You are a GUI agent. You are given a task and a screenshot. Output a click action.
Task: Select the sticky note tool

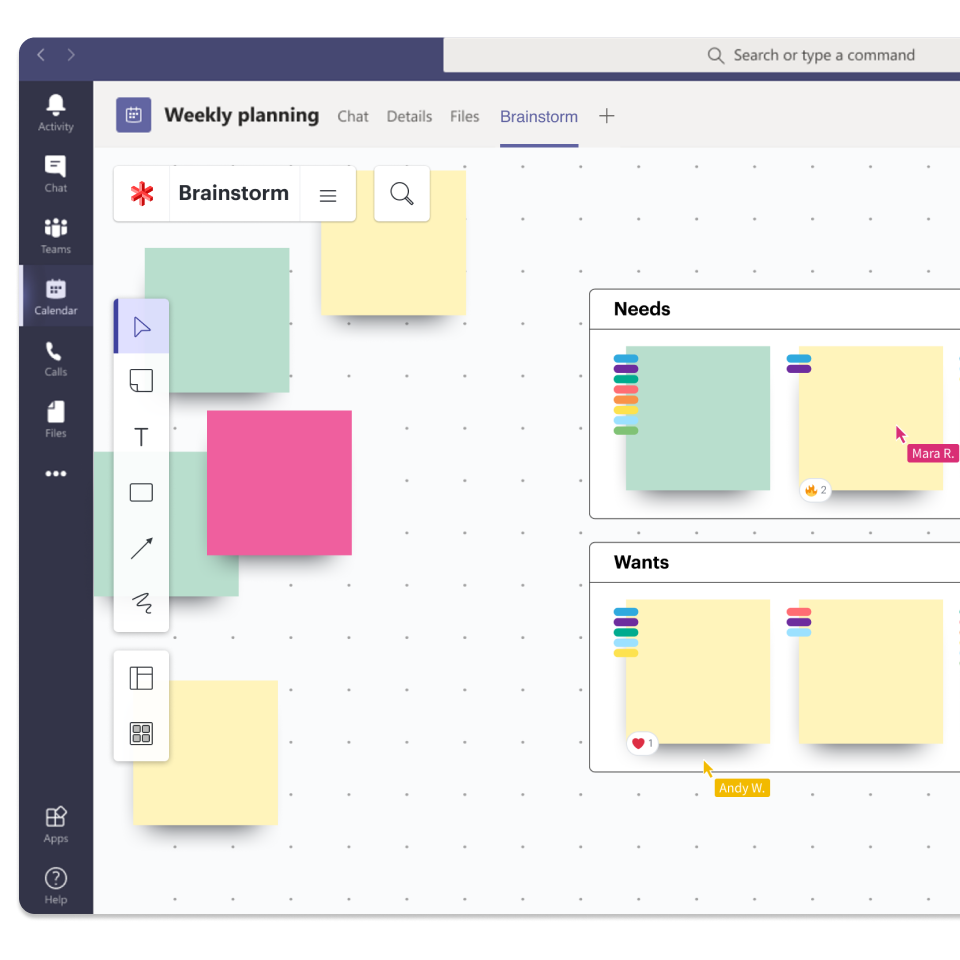point(142,381)
